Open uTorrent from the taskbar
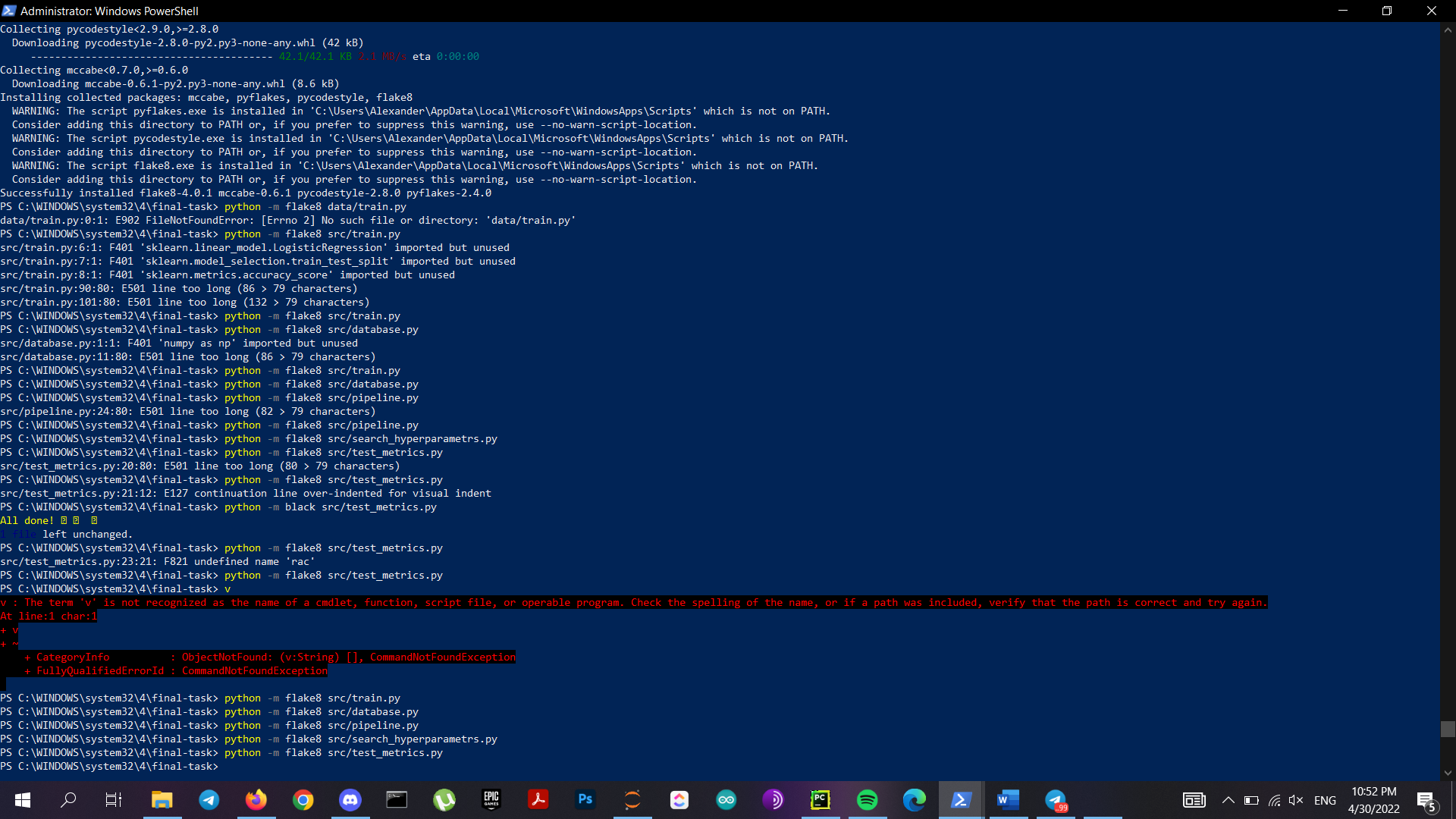 [x=444, y=799]
